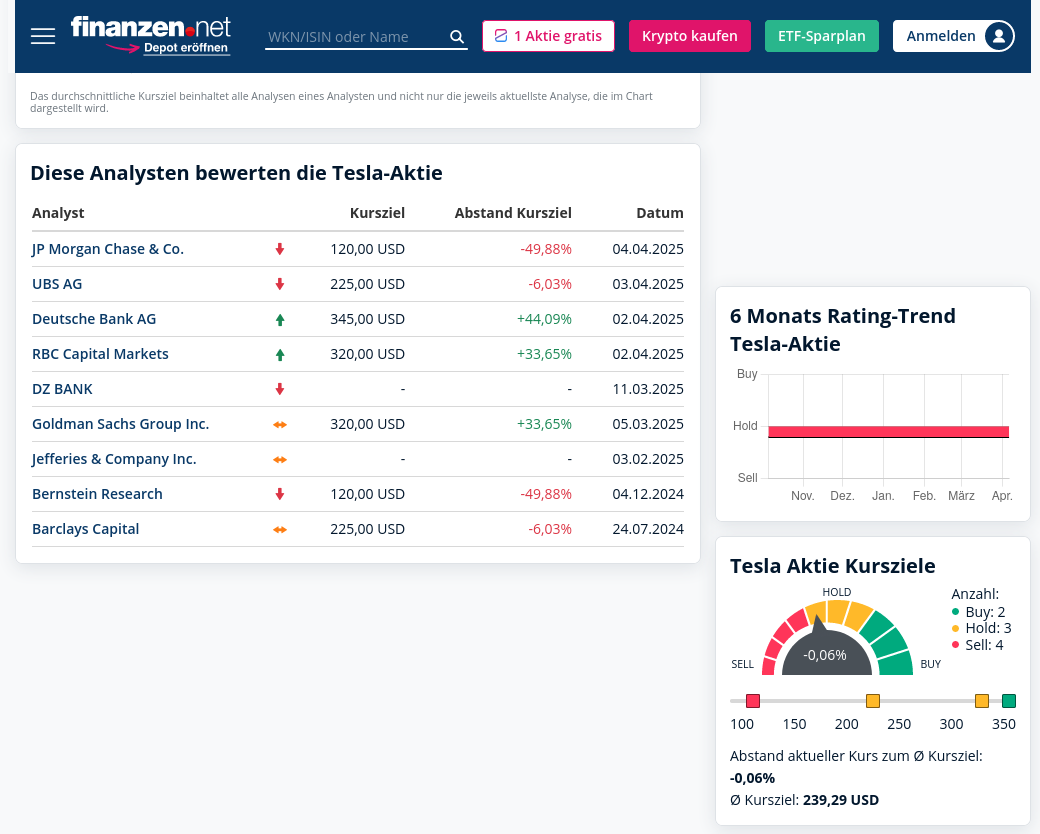Click the red marker on price target slider
This screenshot has width=1040, height=834.
point(753,701)
